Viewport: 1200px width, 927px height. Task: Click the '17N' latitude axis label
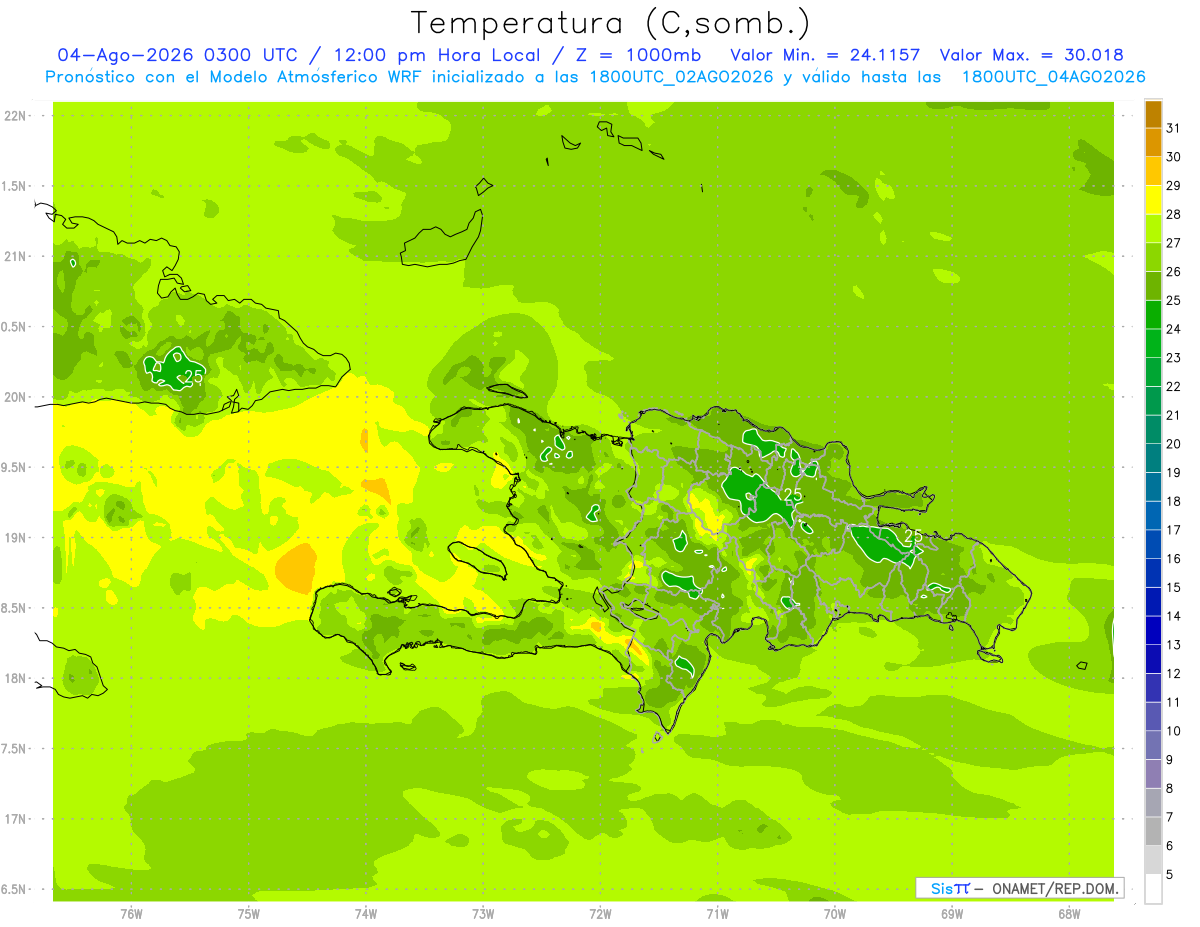click(x=15, y=820)
